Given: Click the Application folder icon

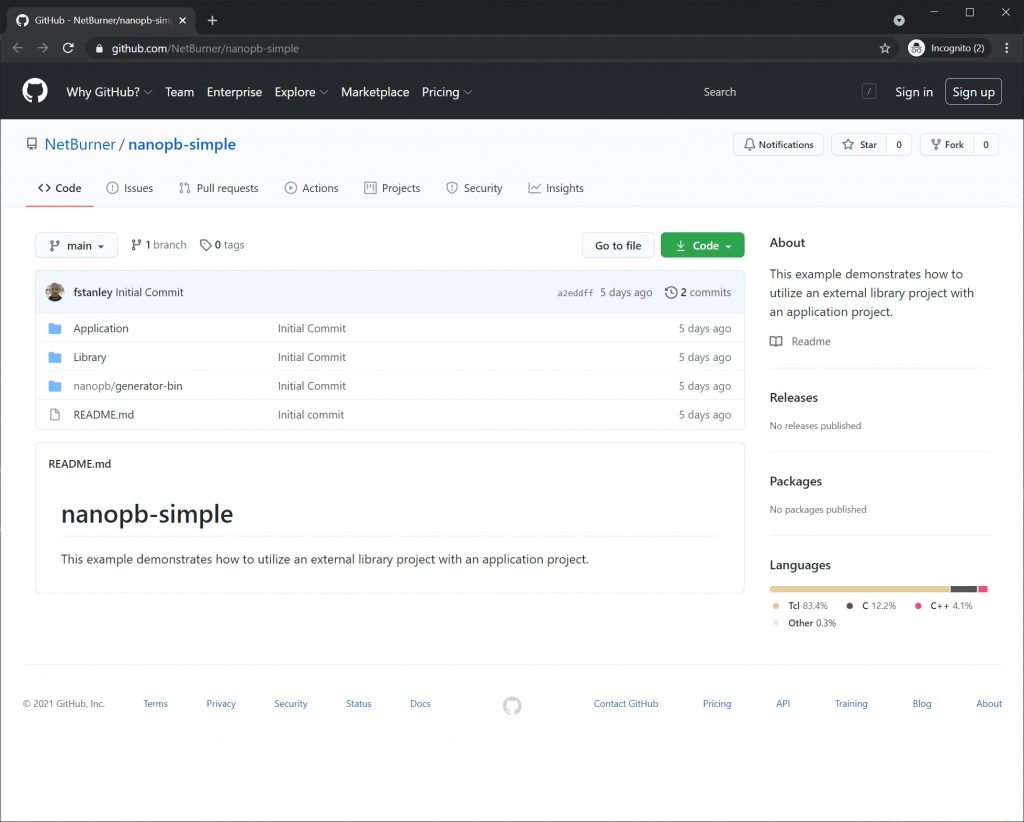Looking at the screenshot, I should 56,328.
